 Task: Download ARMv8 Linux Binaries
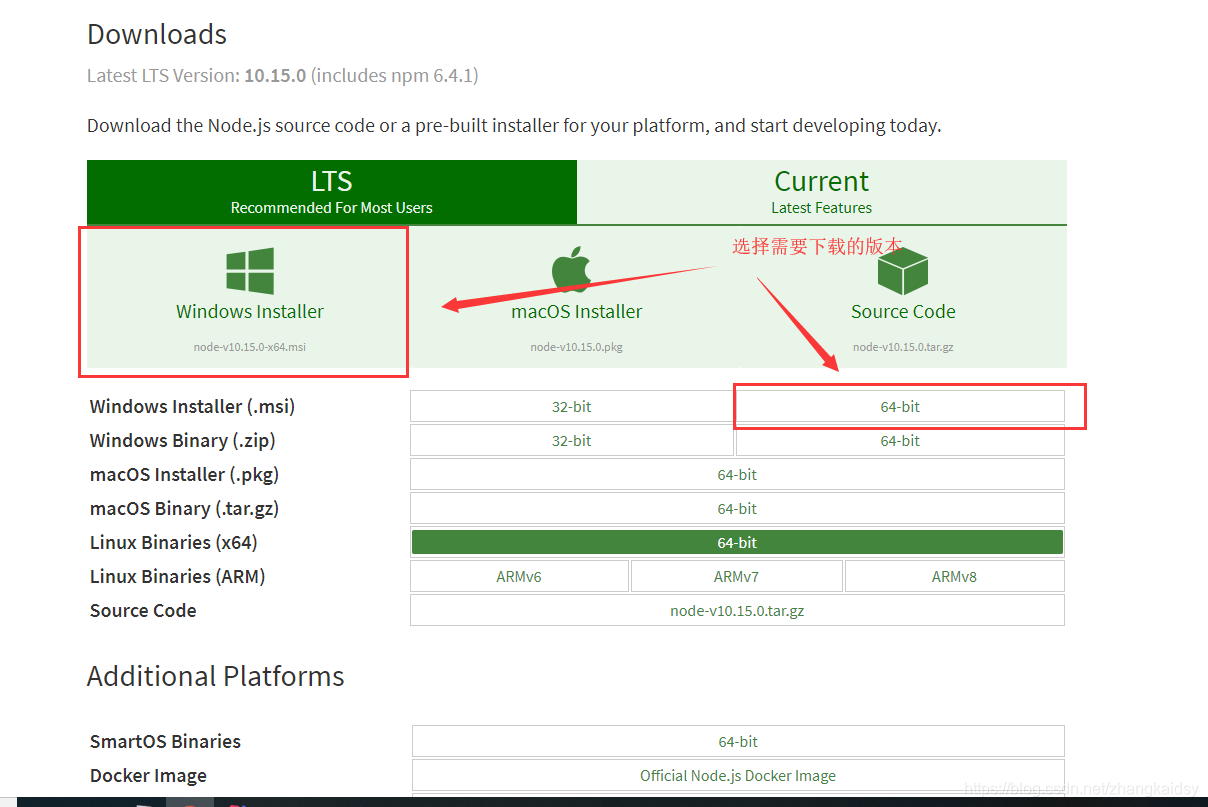point(954,577)
